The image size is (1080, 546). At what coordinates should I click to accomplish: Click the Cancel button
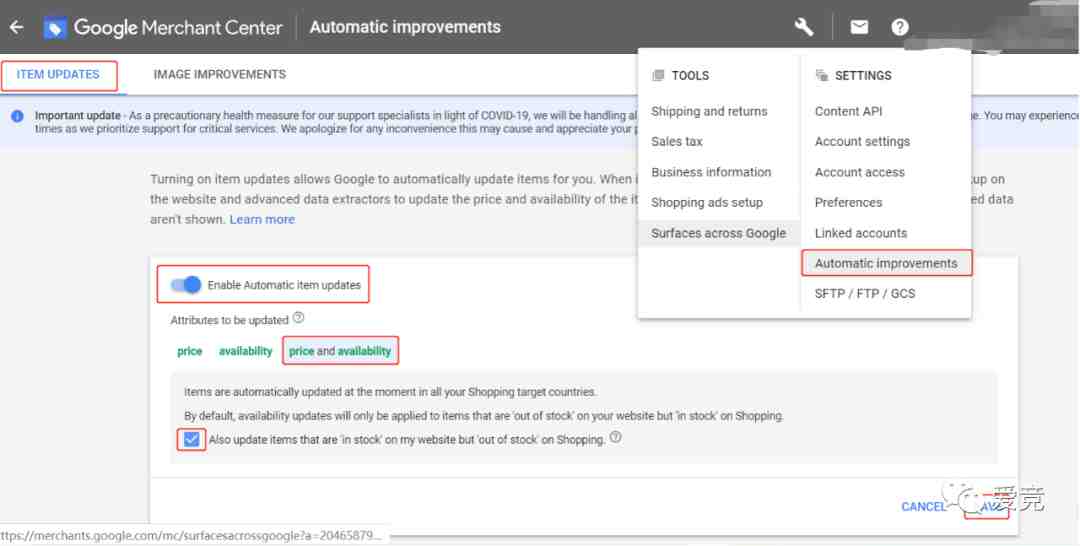924,507
